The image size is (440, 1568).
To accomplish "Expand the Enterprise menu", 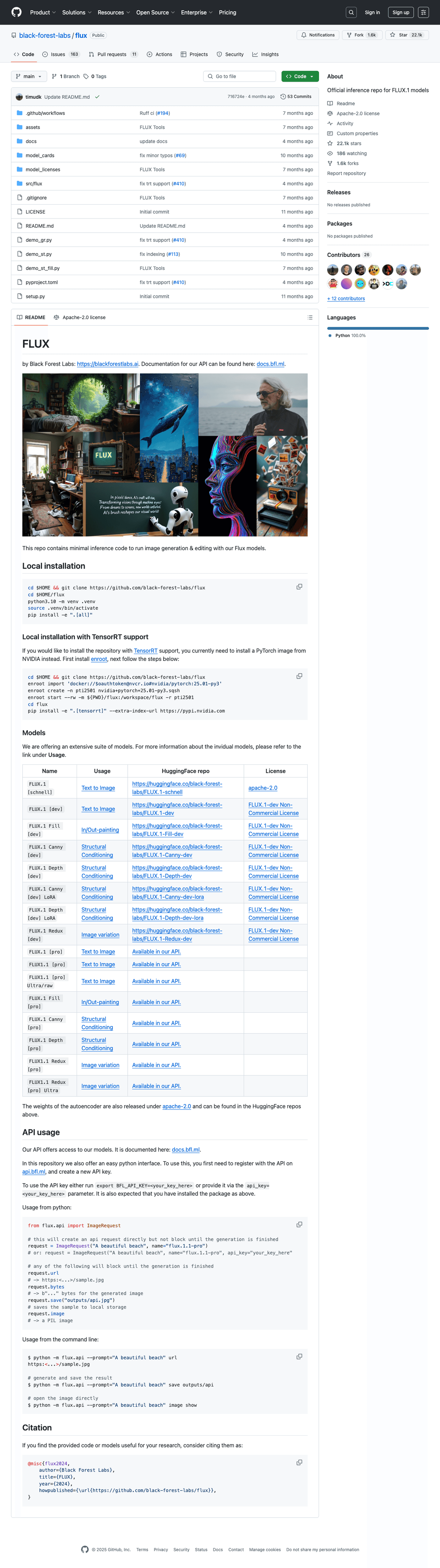I will tap(197, 12).
